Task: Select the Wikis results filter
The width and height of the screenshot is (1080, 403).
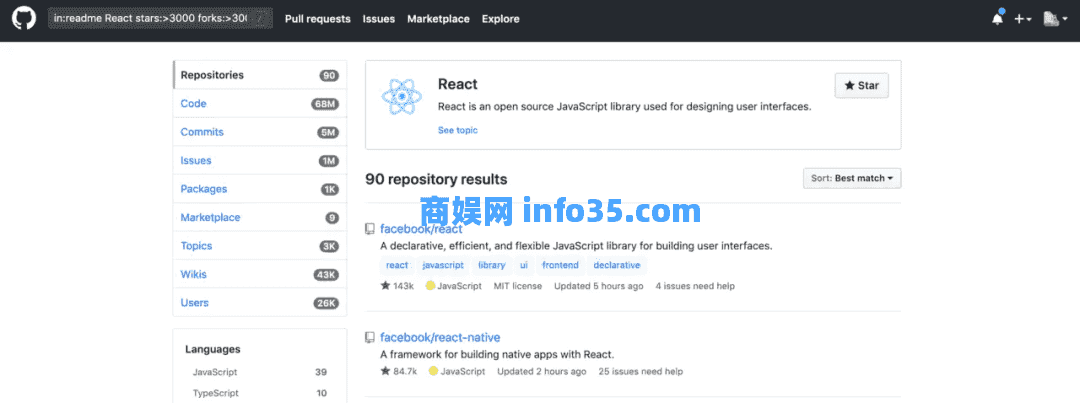Action: pos(260,274)
